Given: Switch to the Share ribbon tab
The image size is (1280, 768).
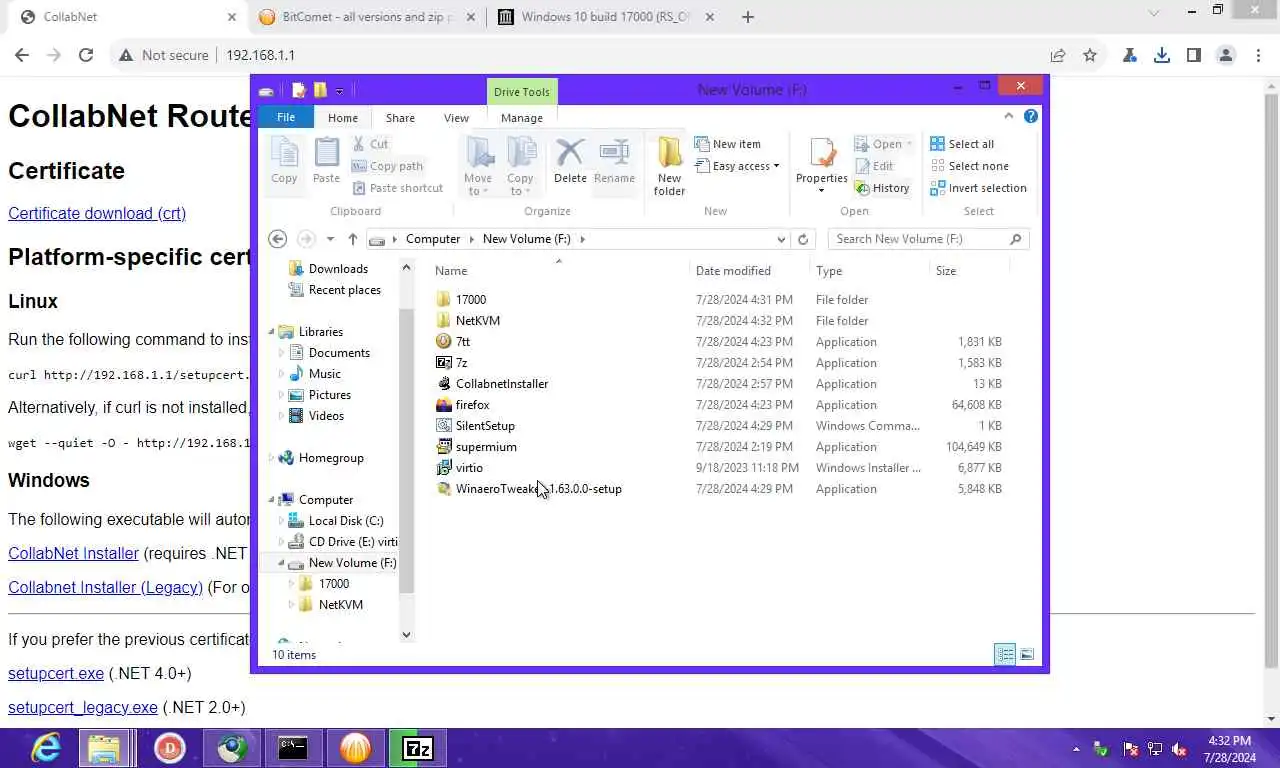Looking at the screenshot, I should (x=400, y=118).
